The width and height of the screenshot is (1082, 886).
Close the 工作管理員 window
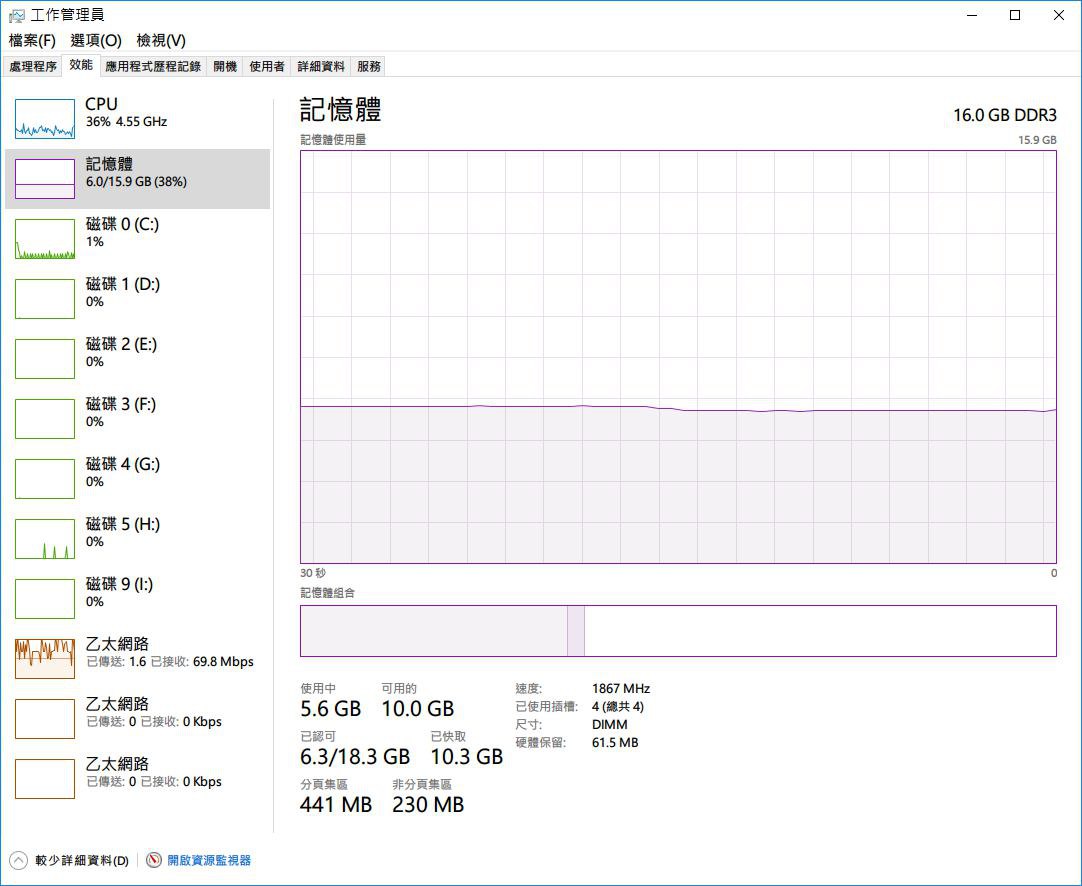point(1059,15)
